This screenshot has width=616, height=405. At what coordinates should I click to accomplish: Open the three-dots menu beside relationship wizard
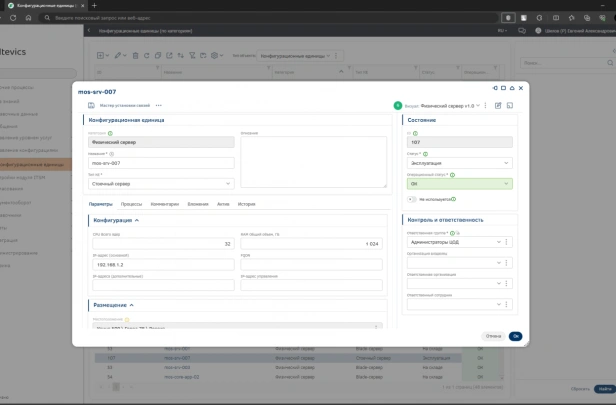click(x=158, y=105)
